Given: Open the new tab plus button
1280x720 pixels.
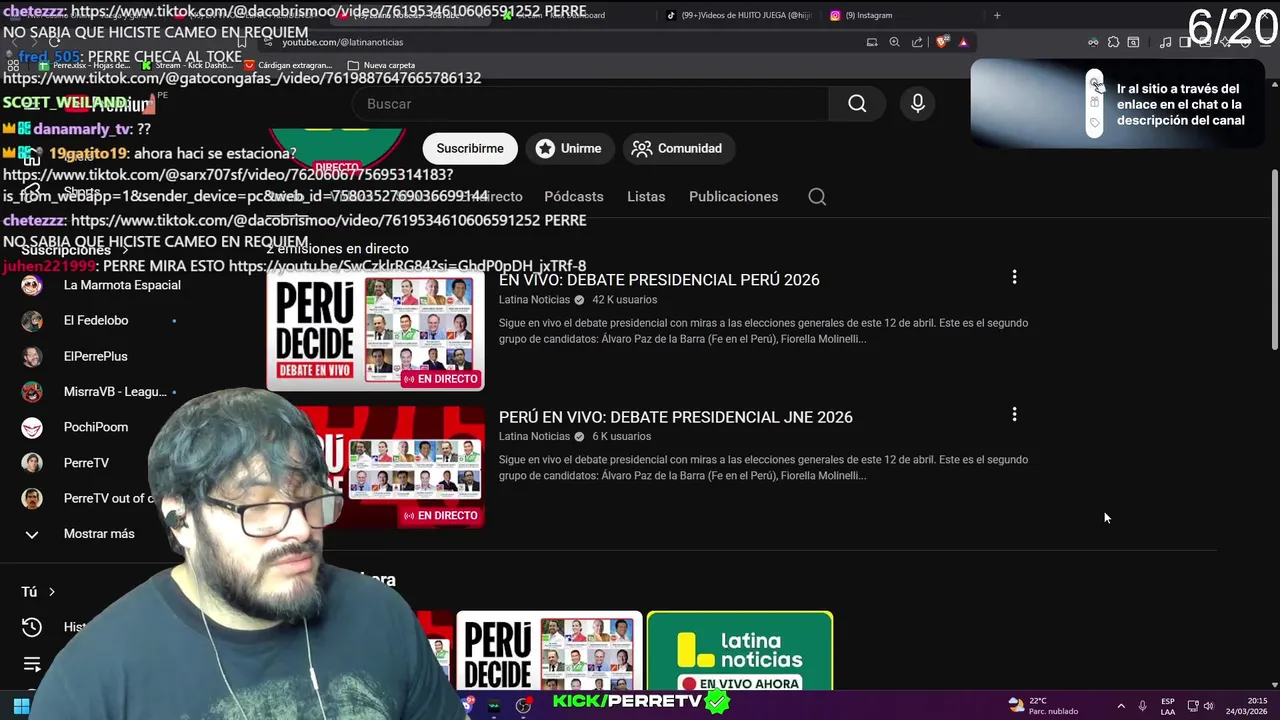Looking at the screenshot, I should 997,15.
